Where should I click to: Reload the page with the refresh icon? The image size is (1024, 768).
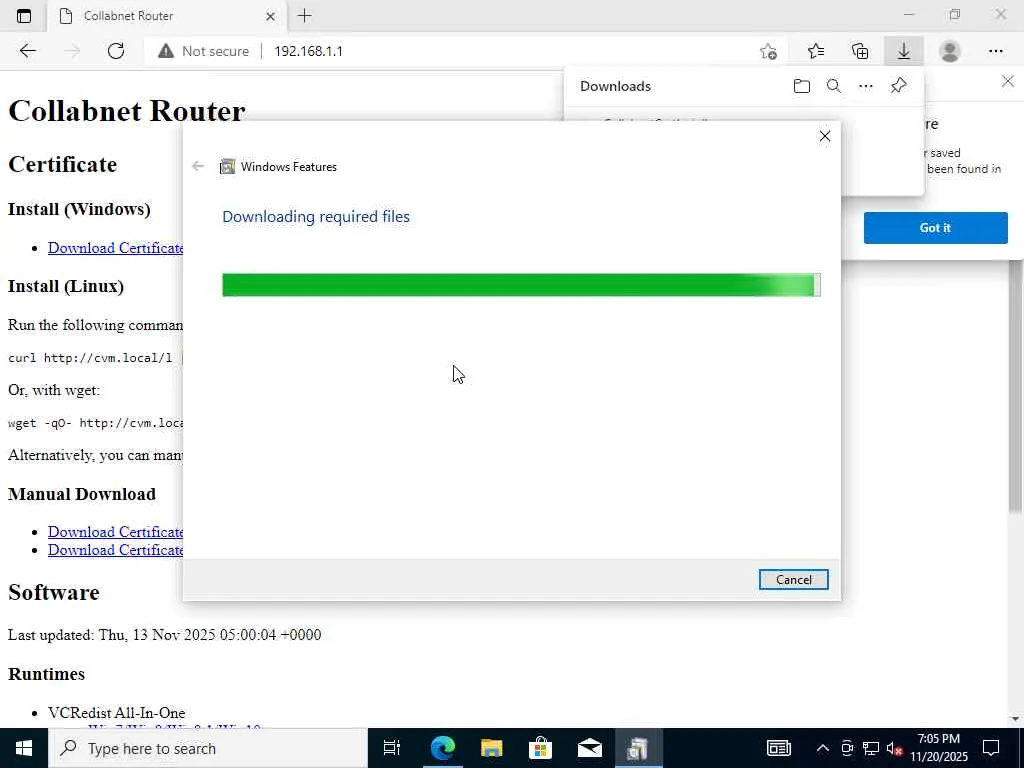(x=116, y=51)
